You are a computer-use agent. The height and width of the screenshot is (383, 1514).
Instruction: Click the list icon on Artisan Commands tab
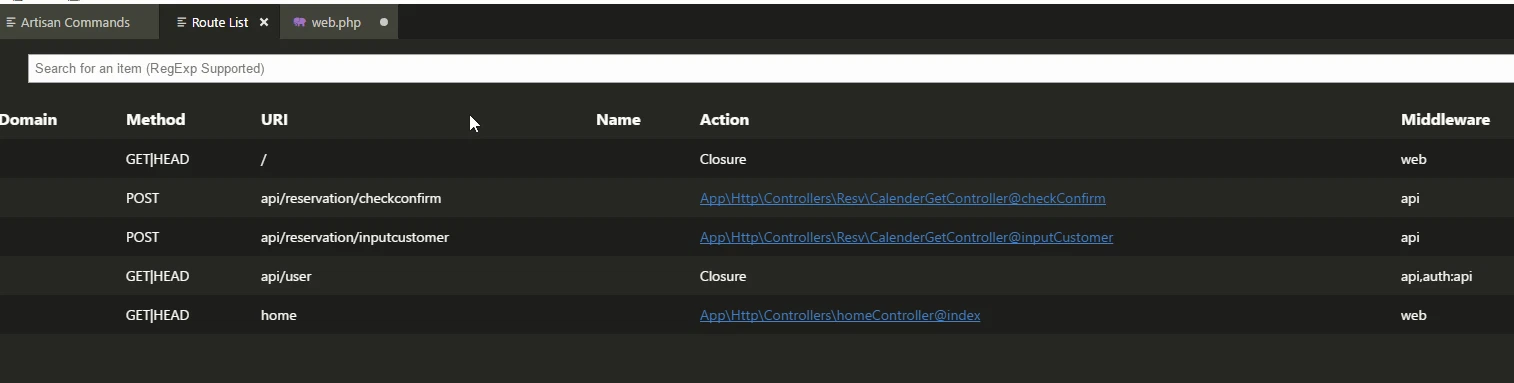12,22
